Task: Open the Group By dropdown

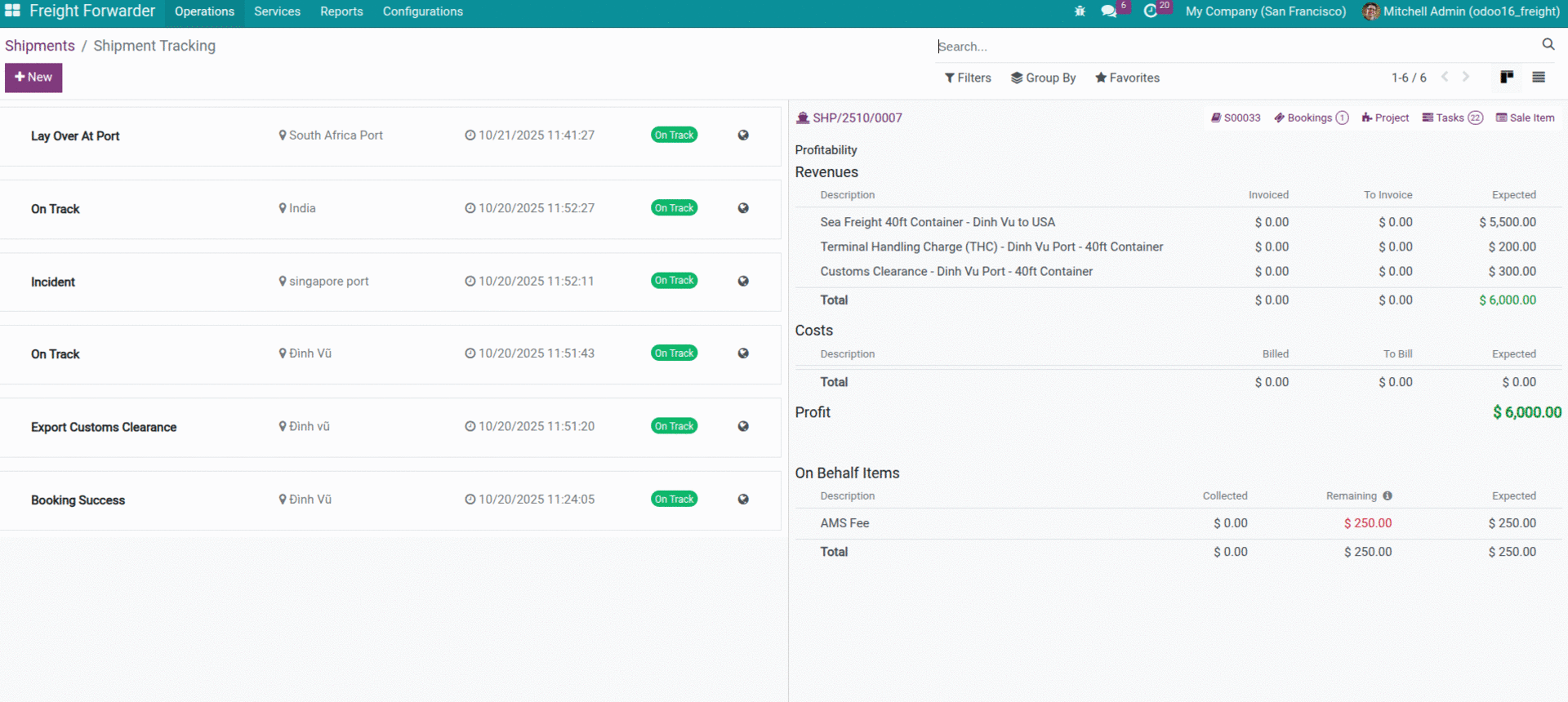Action: coord(1043,78)
